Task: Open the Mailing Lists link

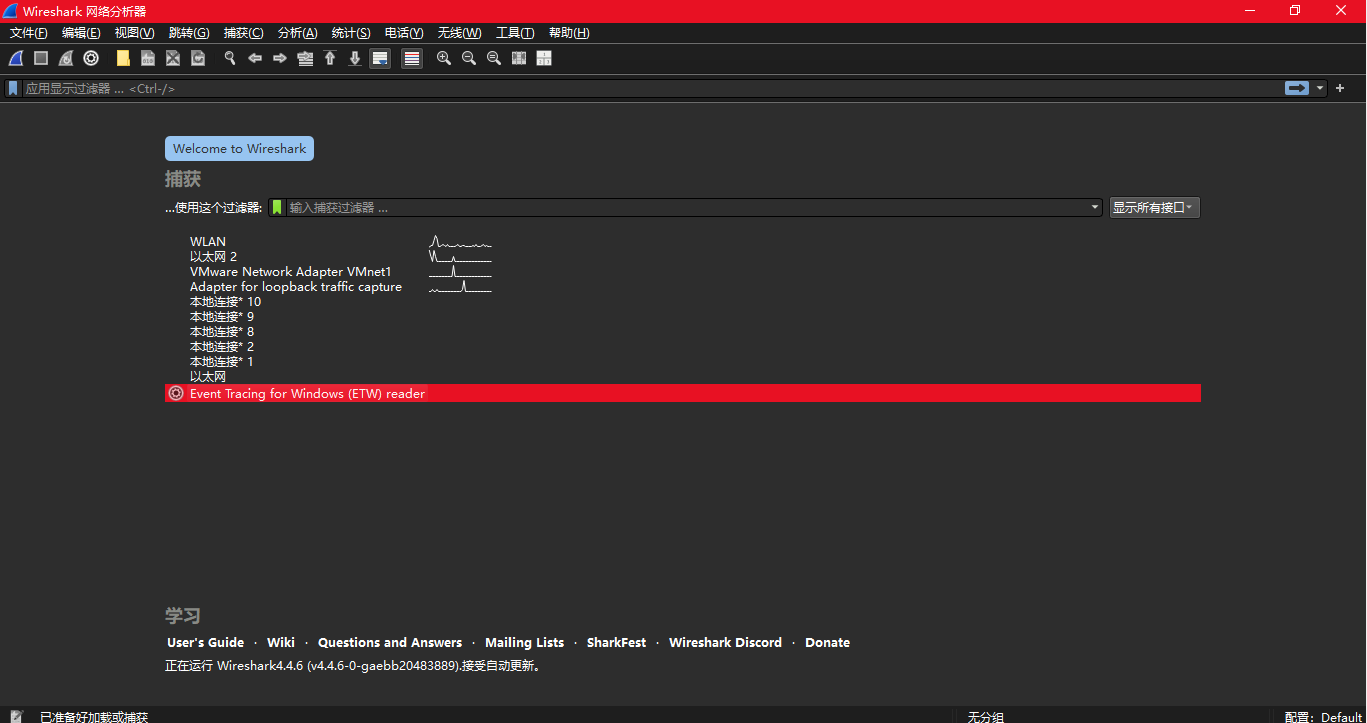Action: coord(524,643)
